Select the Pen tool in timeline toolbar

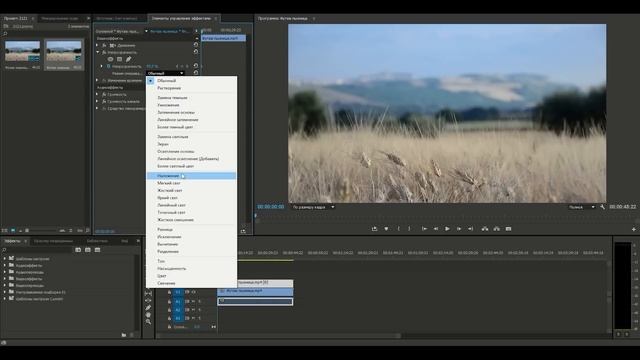coord(148,307)
